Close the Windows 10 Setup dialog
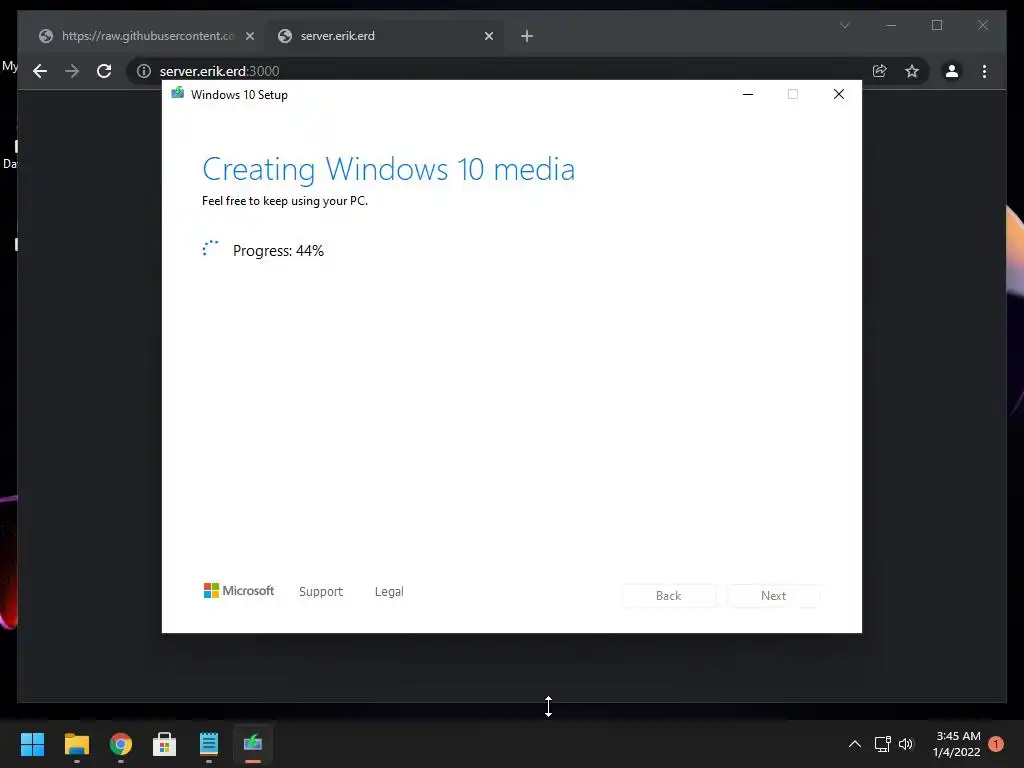This screenshot has height=768, width=1024. (839, 94)
